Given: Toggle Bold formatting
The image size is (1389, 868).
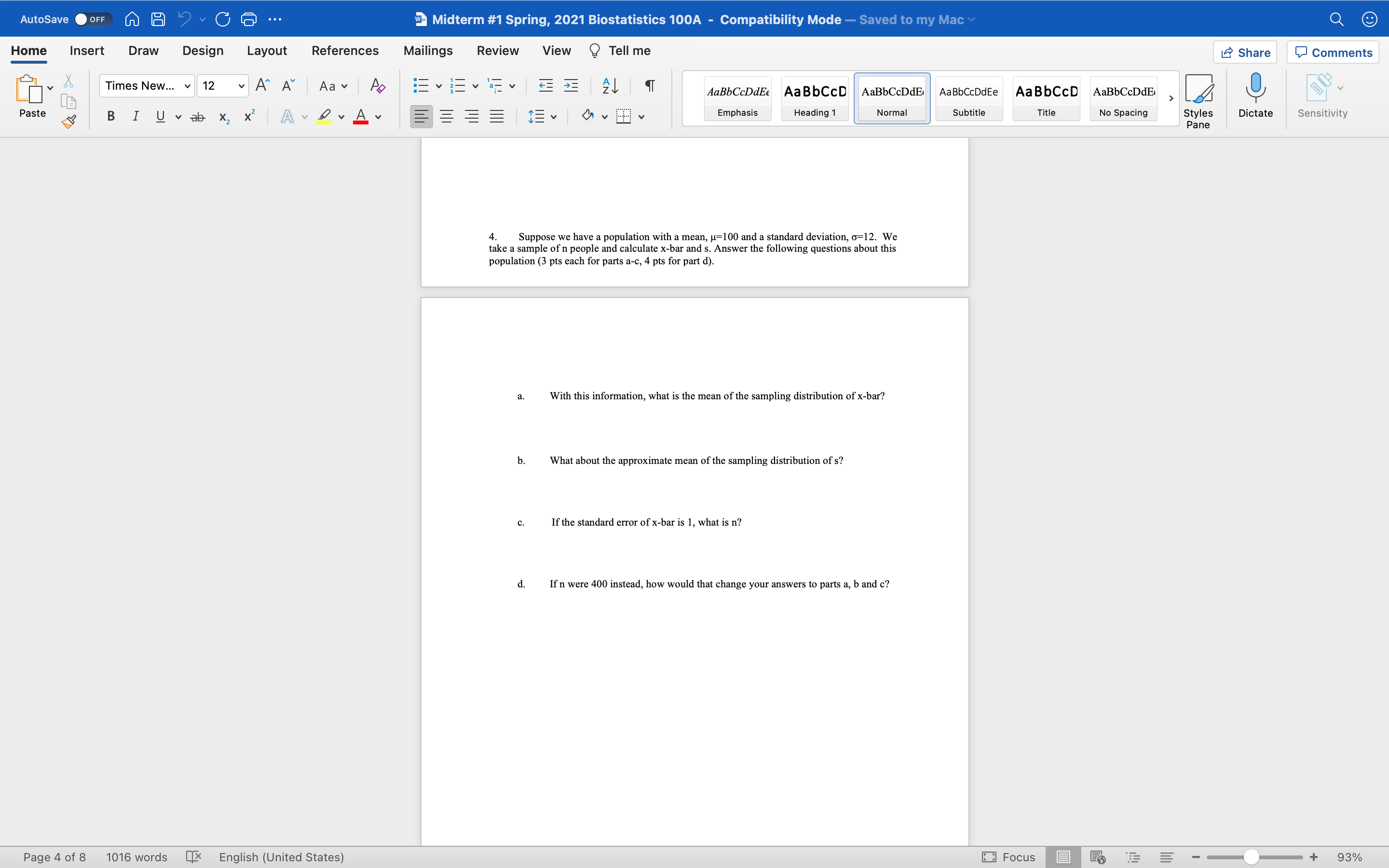Looking at the screenshot, I should 111,117.
